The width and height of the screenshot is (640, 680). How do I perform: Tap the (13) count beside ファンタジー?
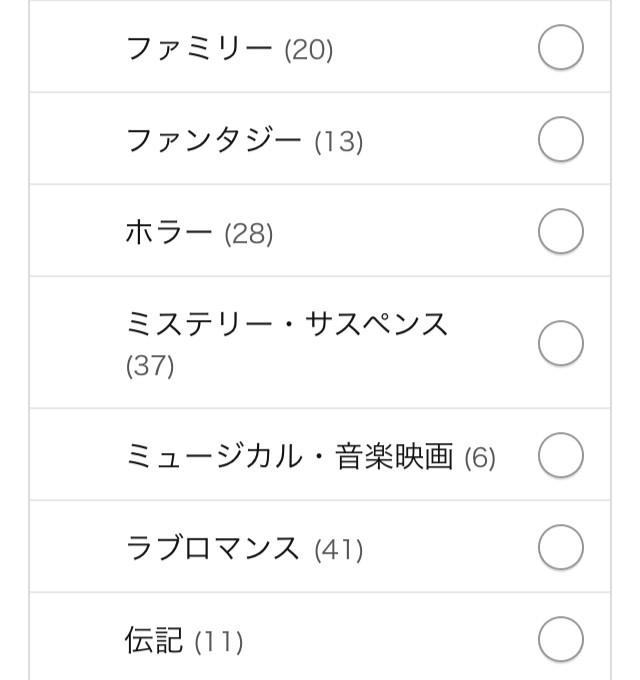(x=339, y=142)
